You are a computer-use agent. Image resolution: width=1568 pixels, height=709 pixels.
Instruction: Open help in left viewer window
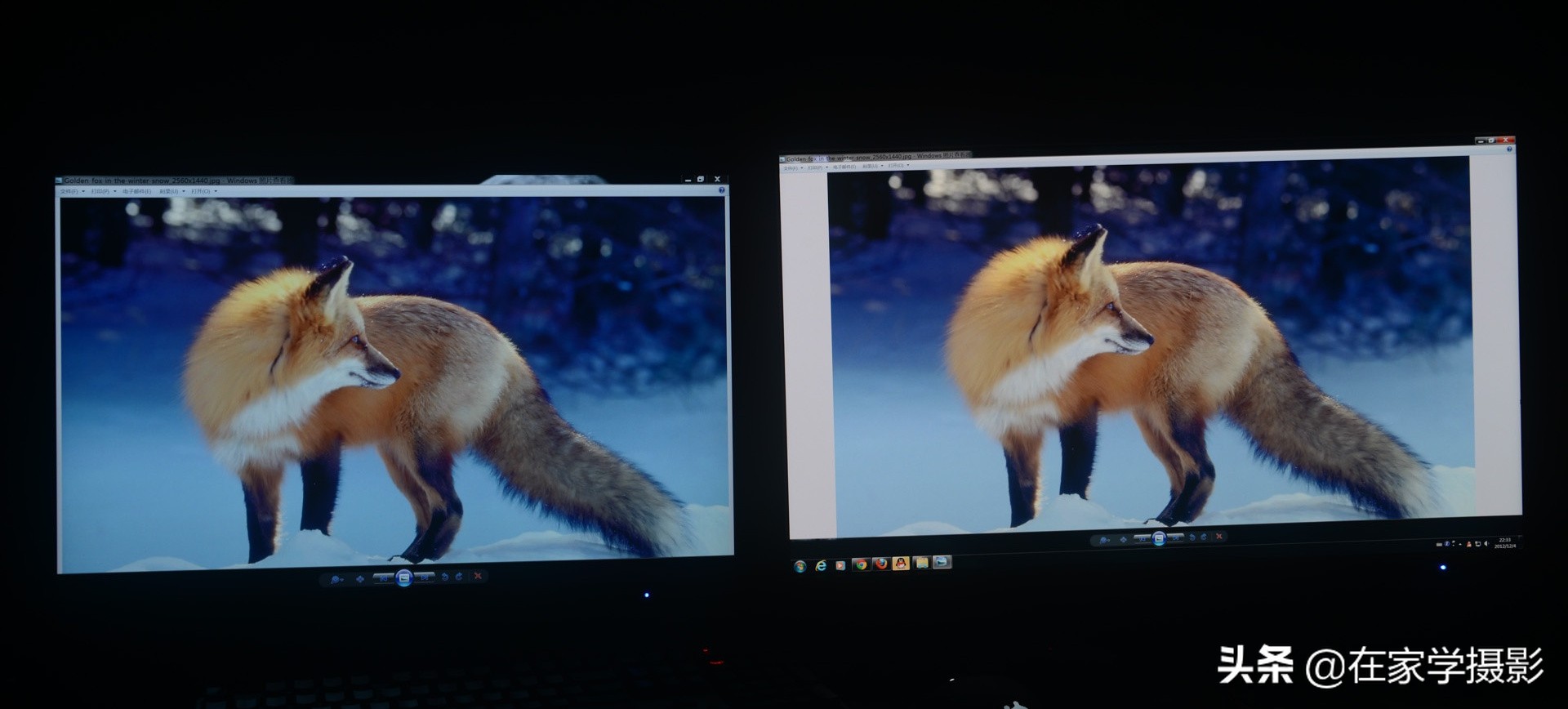[722, 190]
